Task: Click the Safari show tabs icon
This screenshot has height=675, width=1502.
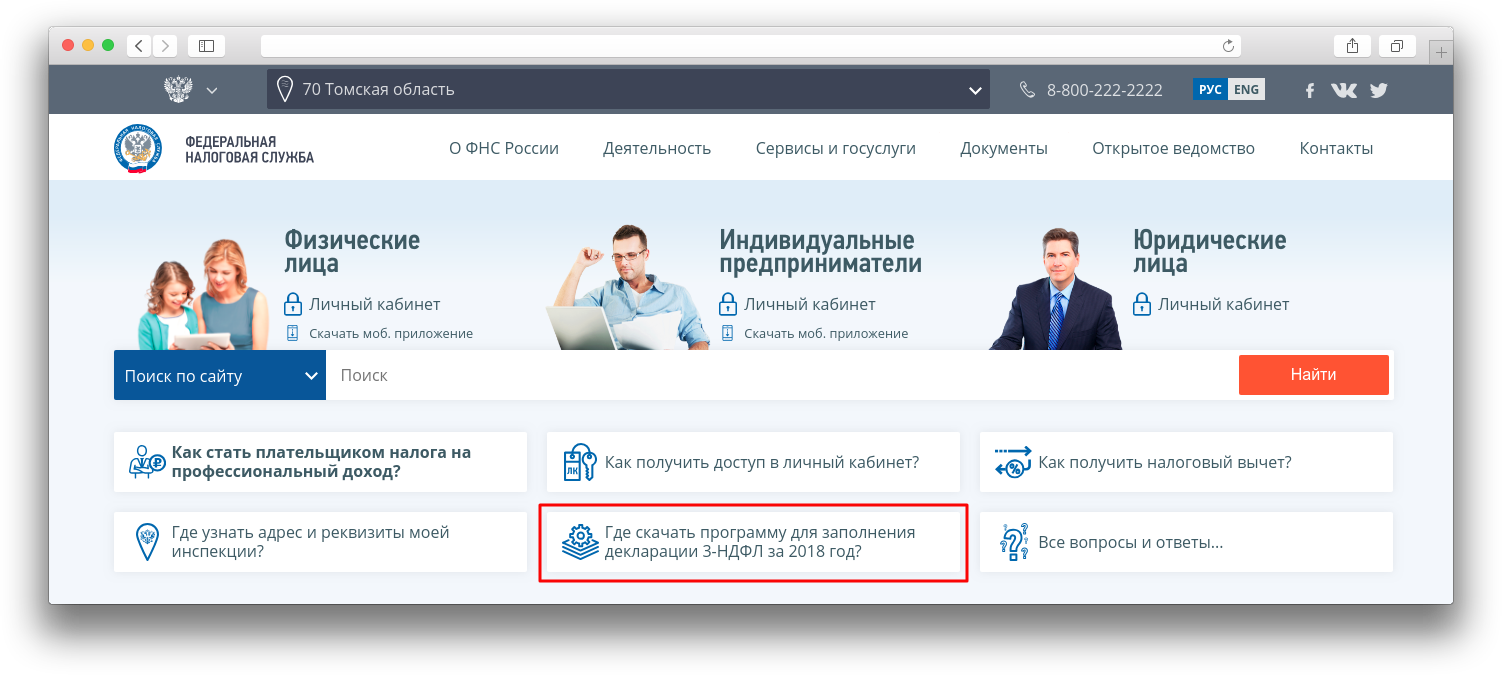Action: (x=1396, y=46)
